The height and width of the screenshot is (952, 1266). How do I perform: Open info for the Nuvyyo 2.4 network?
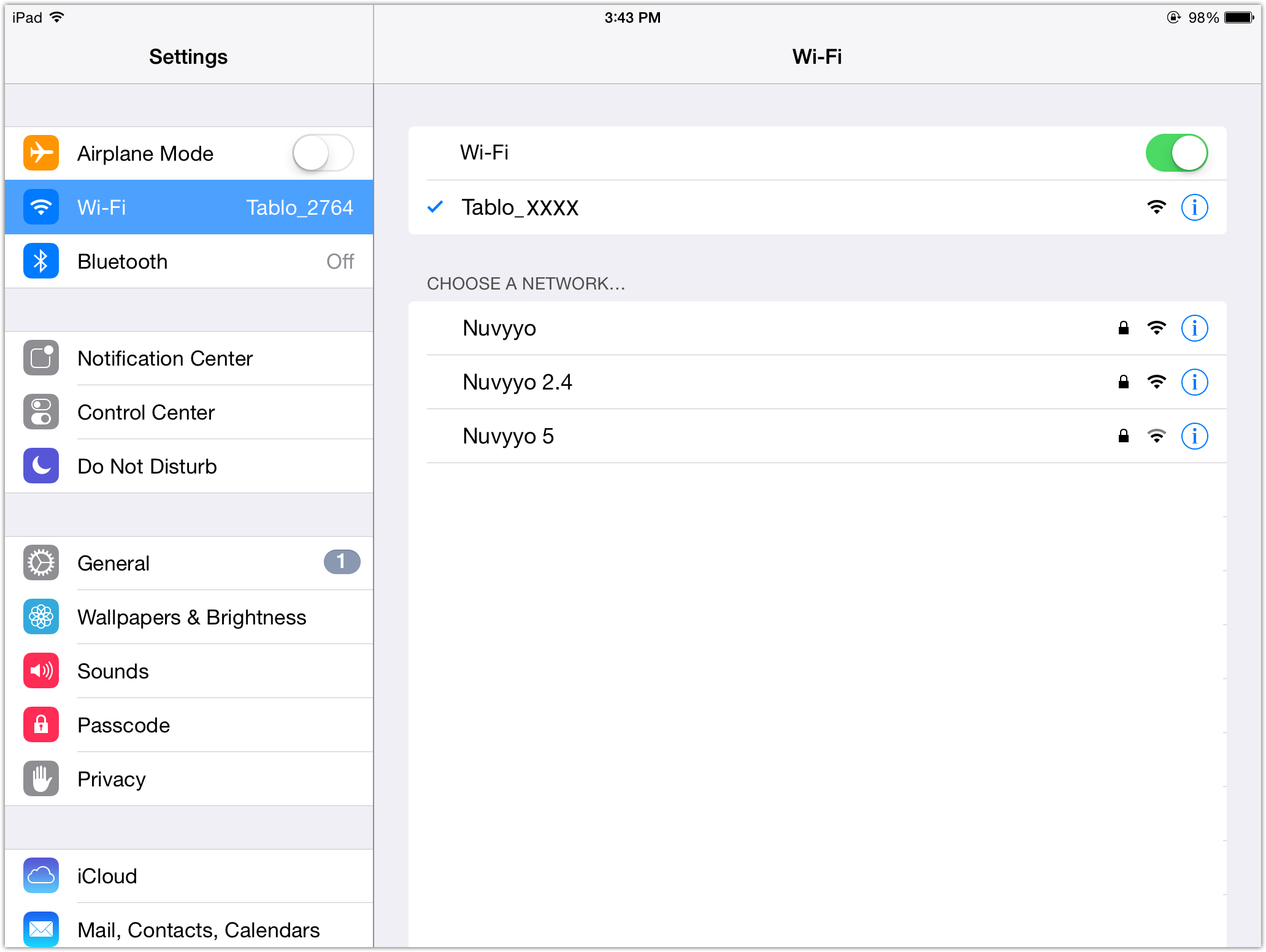(1194, 382)
